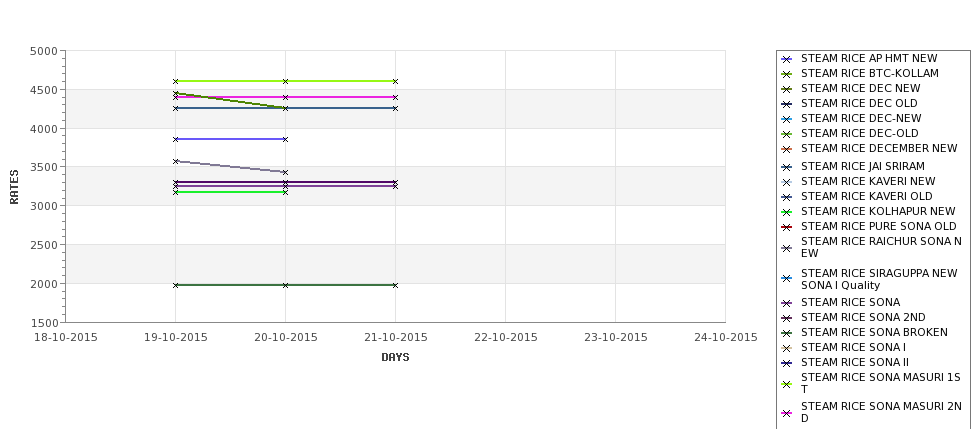
Task: Click the 20-10-2015 date label on the axis
Action: [x=285, y=338]
